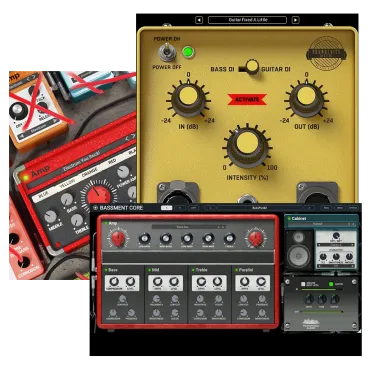This screenshot has width=370, height=370.
Task: Select the YELLOW channel on the red Amp
Action: 67,184
